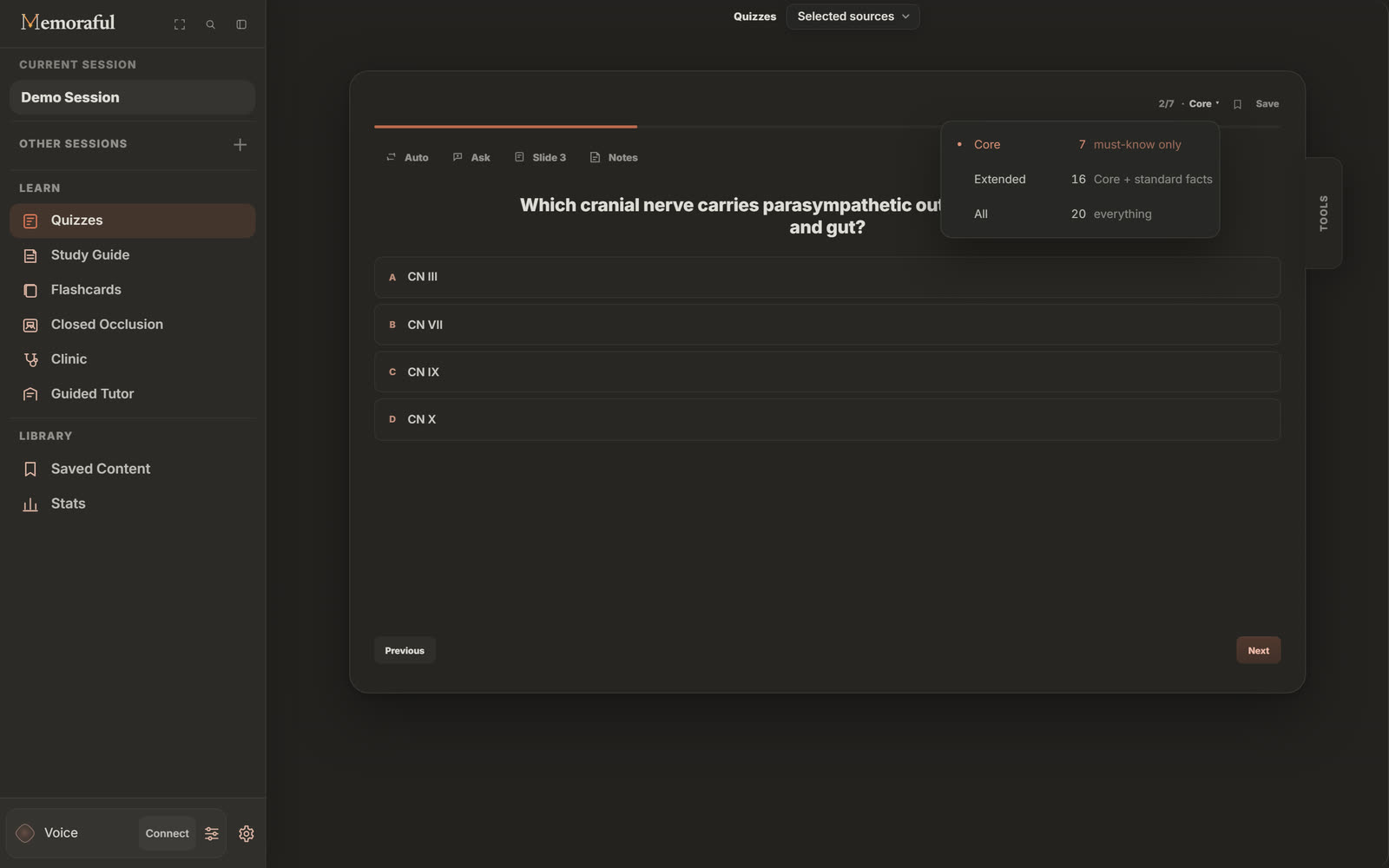
Task: Click the 2/7 question counter
Action: coord(1166,103)
